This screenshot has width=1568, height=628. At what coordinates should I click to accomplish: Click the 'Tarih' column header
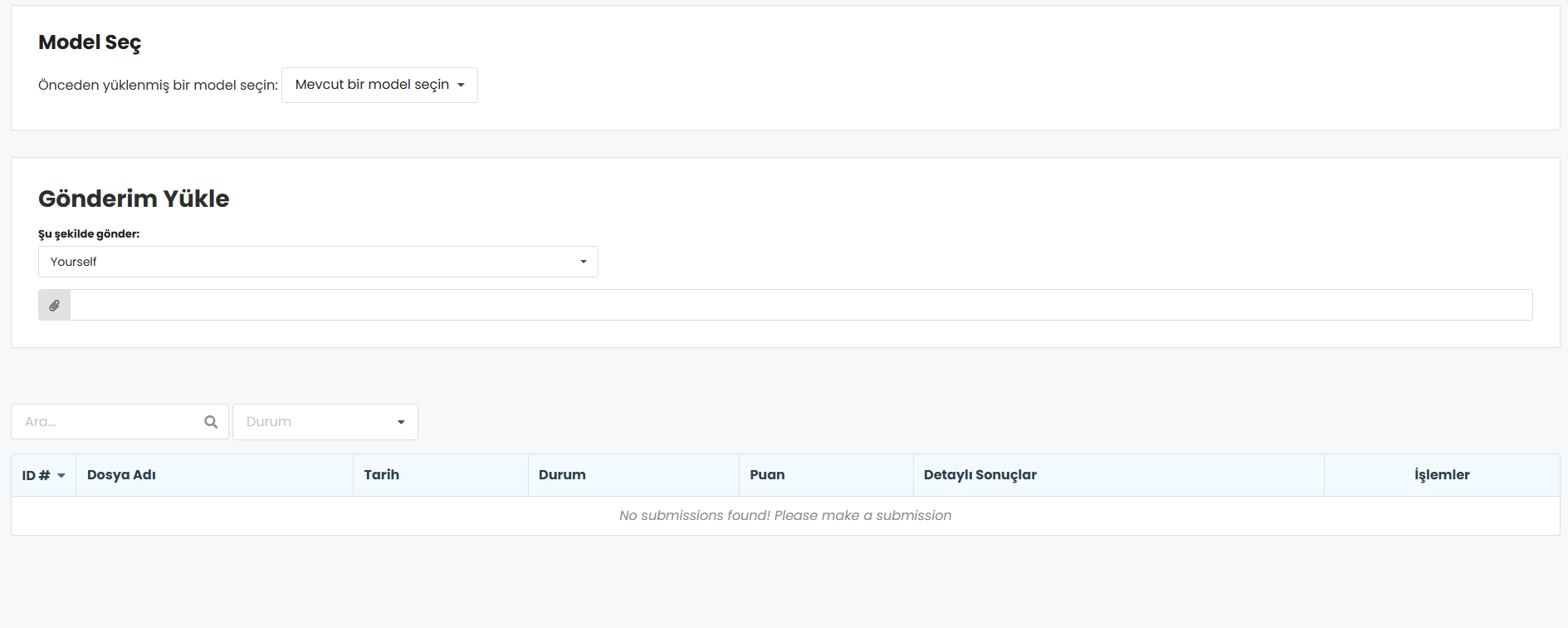coord(381,475)
